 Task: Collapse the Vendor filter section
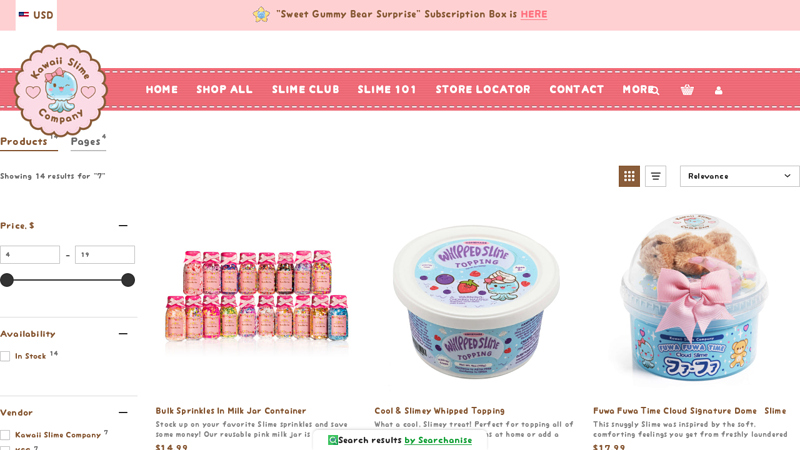[123, 412]
